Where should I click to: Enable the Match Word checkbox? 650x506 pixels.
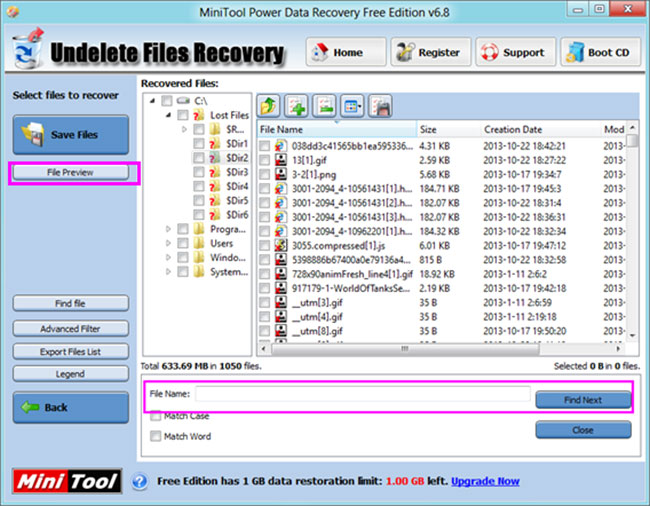pyautogui.click(x=155, y=436)
